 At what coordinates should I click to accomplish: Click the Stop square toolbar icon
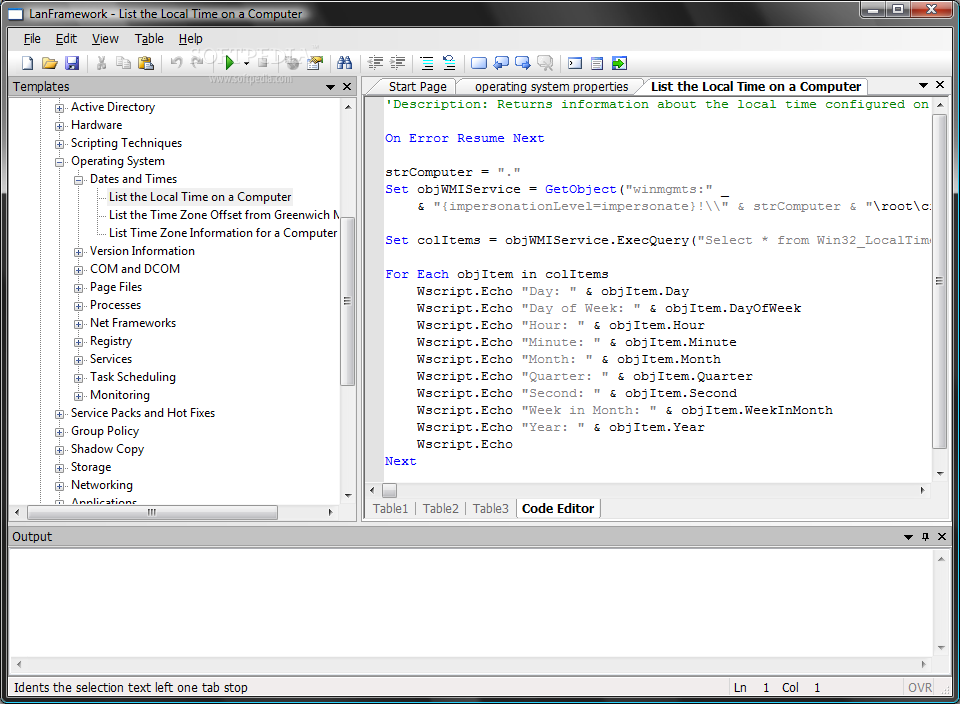point(263,62)
